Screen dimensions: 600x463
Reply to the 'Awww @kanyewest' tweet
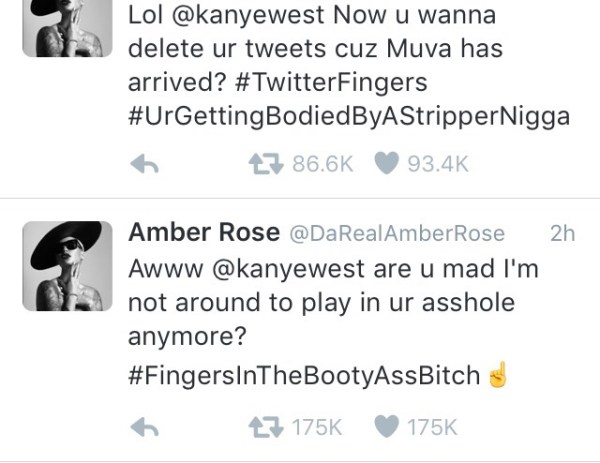tap(144, 427)
